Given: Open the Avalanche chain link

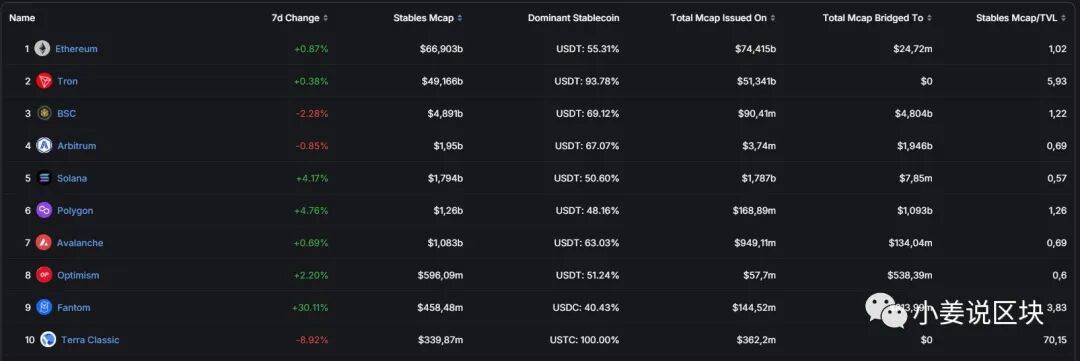Looking at the screenshot, I should click(80, 243).
